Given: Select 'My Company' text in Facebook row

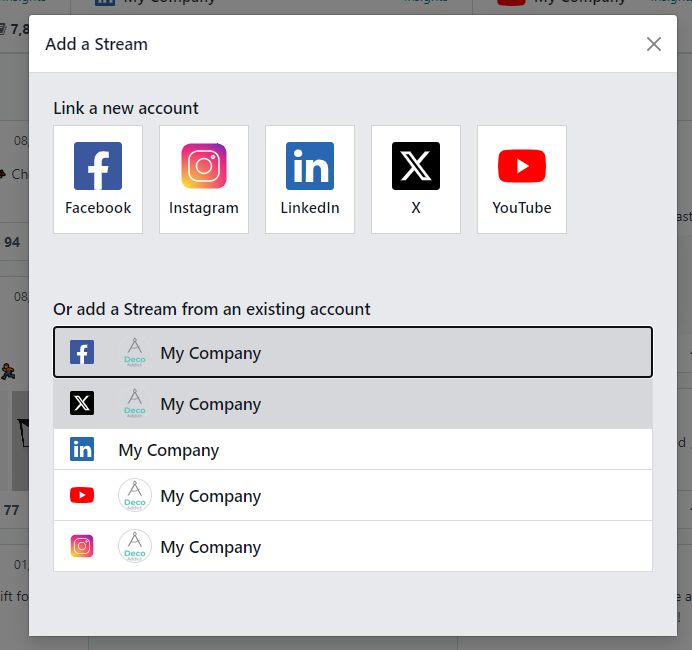Looking at the screenshot, I should pos(211,353).
